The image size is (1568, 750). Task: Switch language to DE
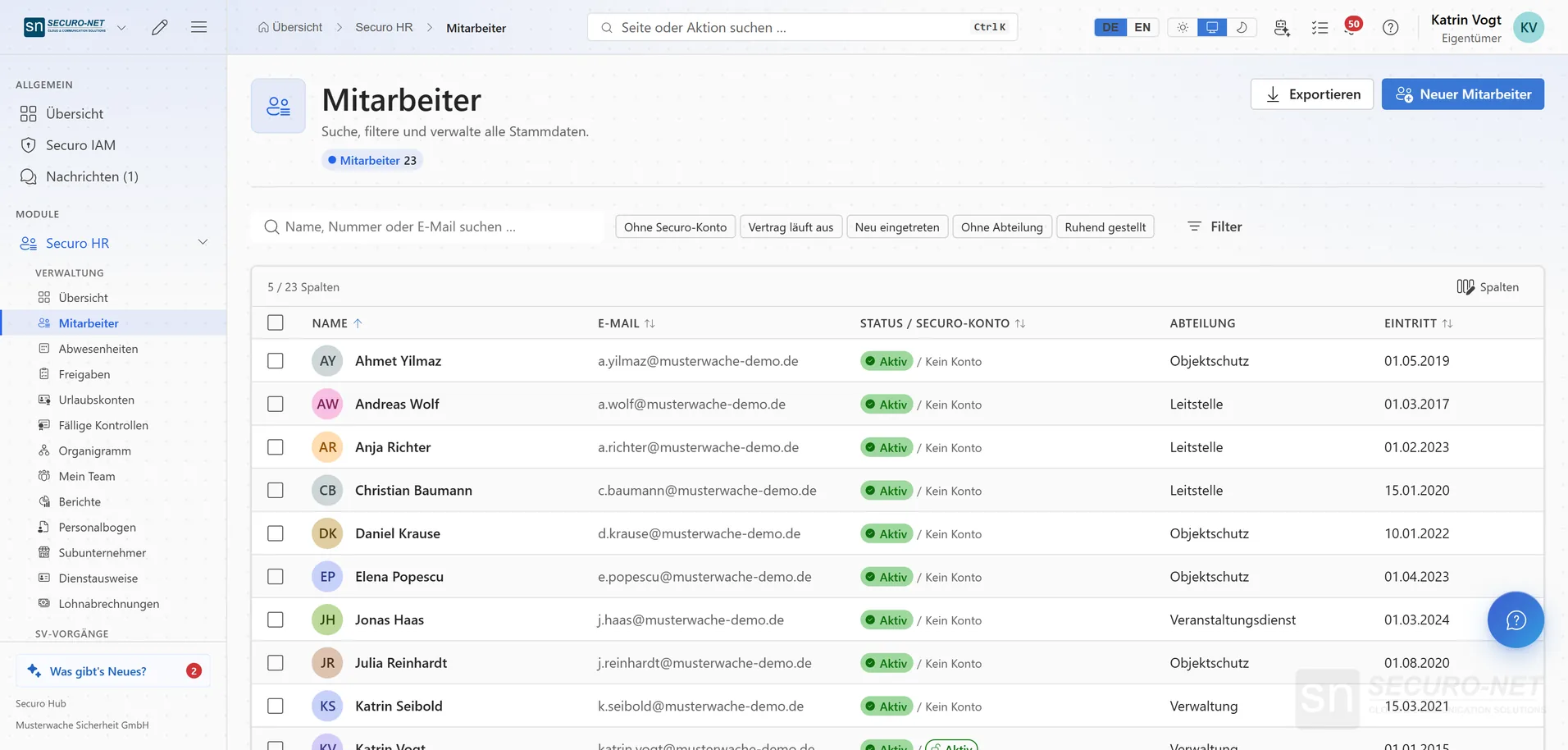[x=1110, y=27]
